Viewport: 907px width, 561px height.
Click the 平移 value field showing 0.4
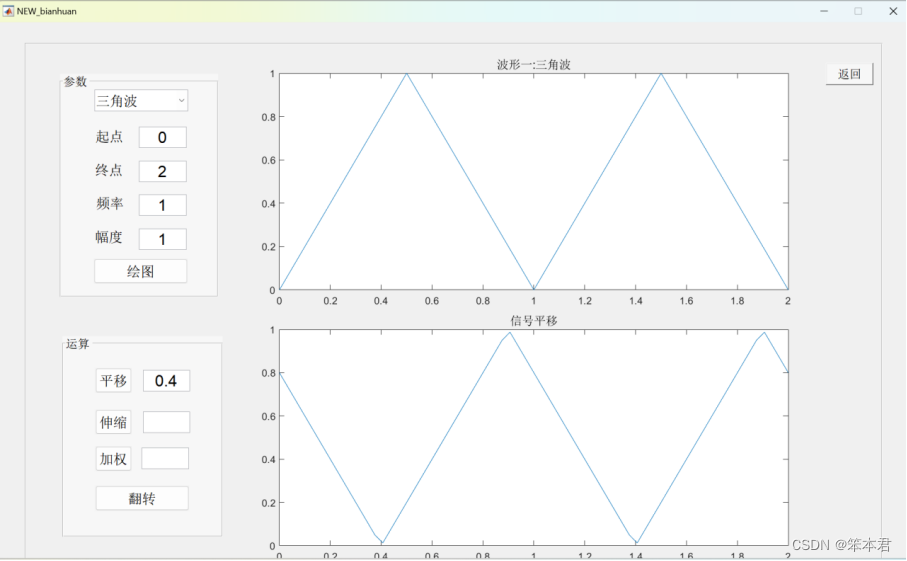167,381
